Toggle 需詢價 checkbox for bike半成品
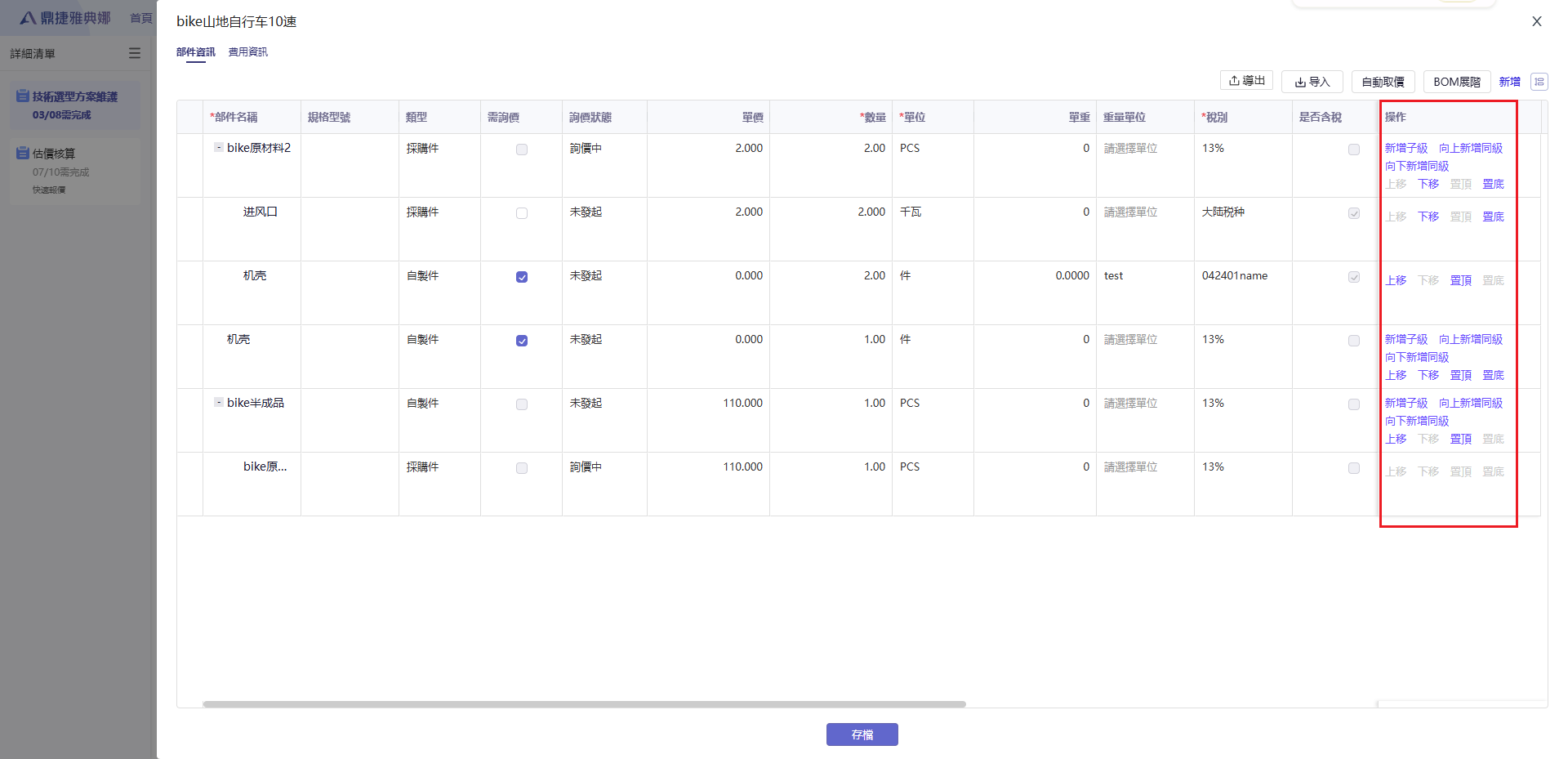Screen dimensions: 1568x759 (x=522, y=404)
